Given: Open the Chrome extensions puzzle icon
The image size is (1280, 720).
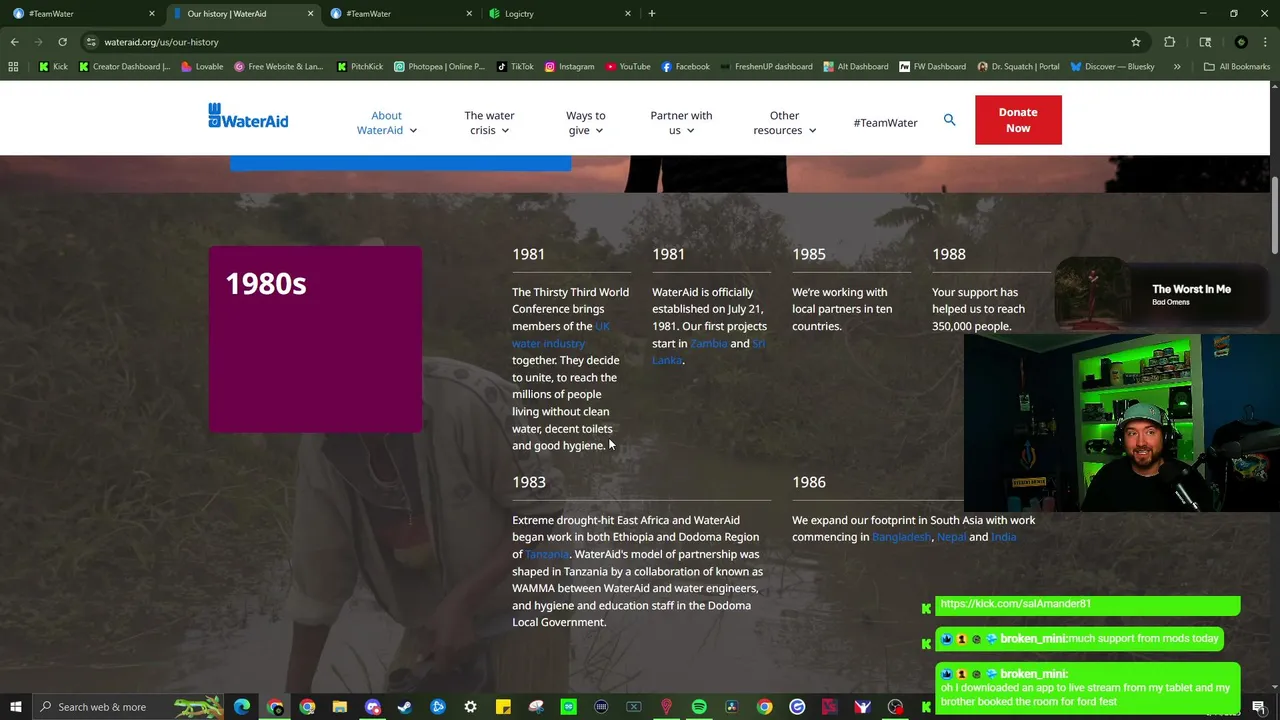Looking at the screenshot, I should 1169,42.
